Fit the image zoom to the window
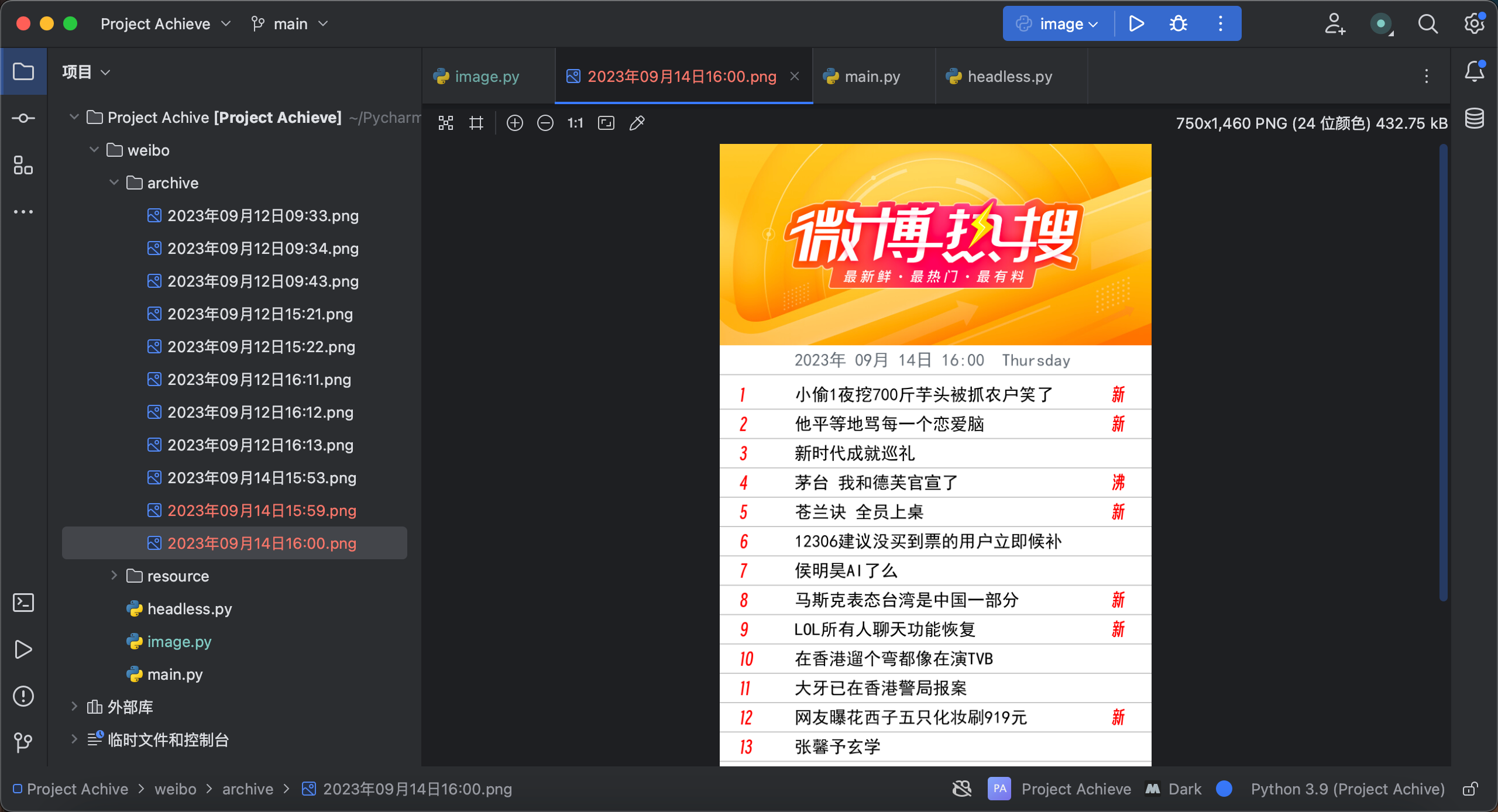Viewport: 1498px width, 812px height. click(x=606, y=123)
